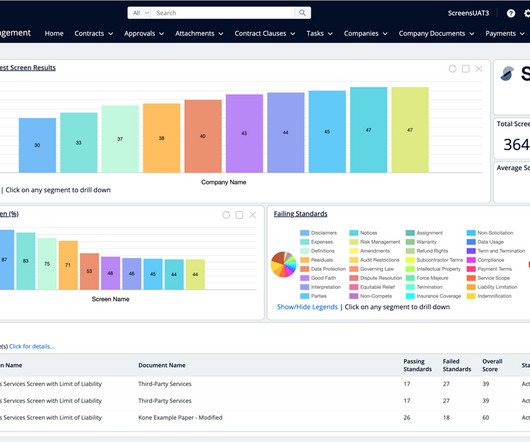Refresh the Screen Name percentage chart
Viewport: 530px width, 442px height.
click(226, 215)
